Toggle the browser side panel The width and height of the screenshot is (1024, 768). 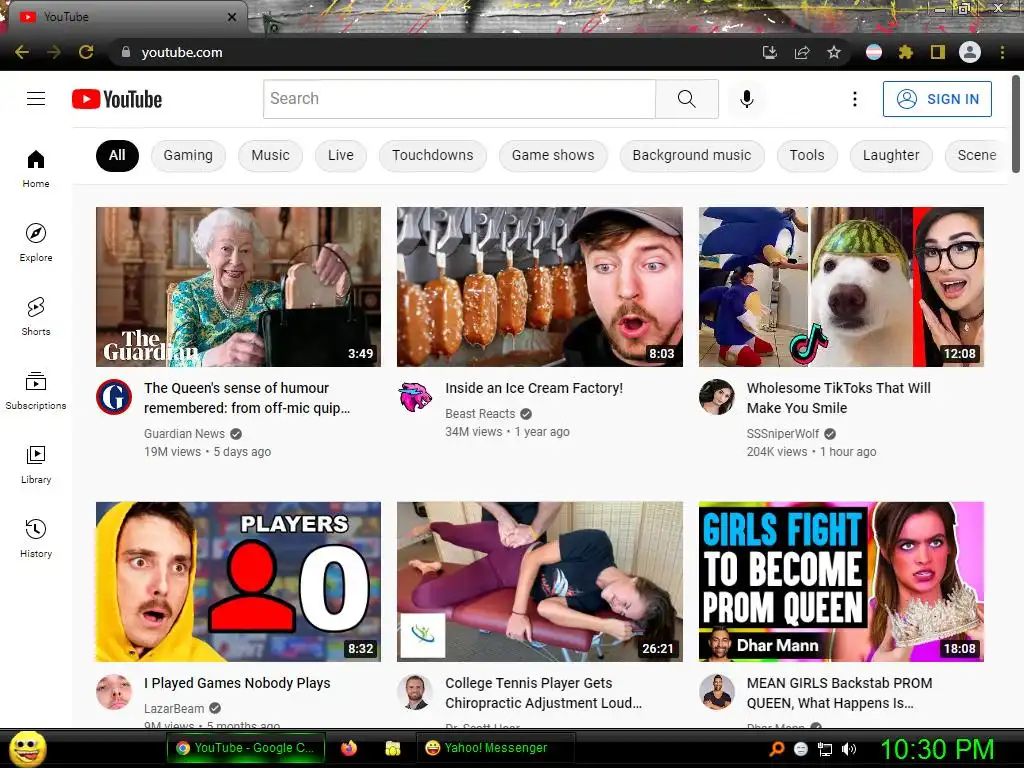pyautogui.click(x=938, y=52)
